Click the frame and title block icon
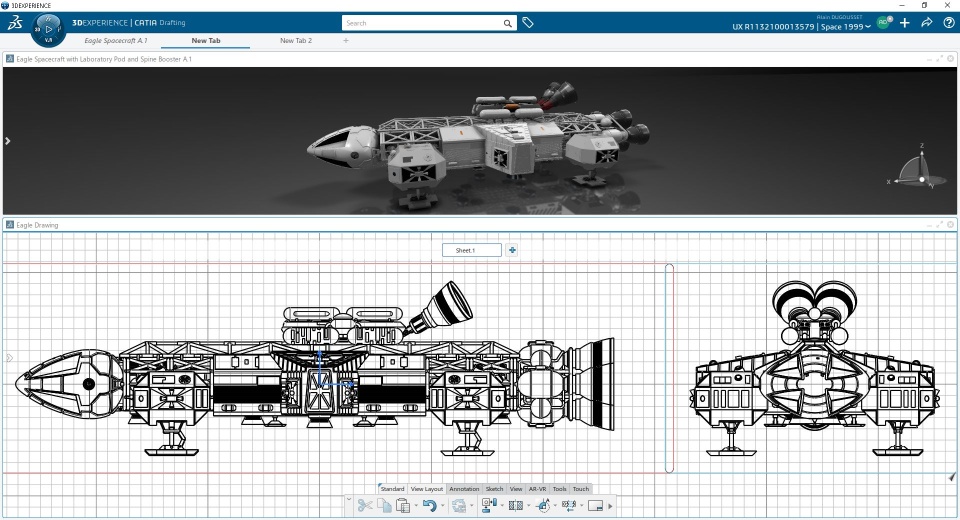This screenshot has height=520, width=960. [x=595, y=505]
